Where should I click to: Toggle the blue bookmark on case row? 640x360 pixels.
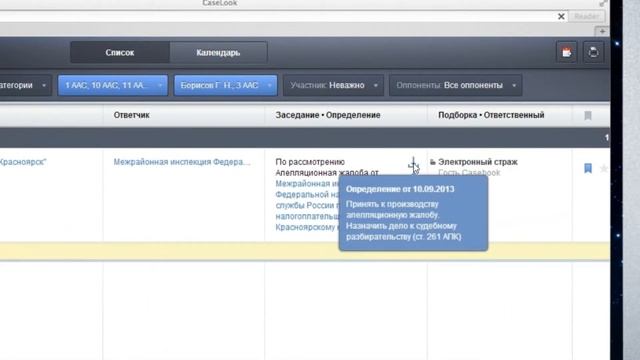click(x=588, y=168)
